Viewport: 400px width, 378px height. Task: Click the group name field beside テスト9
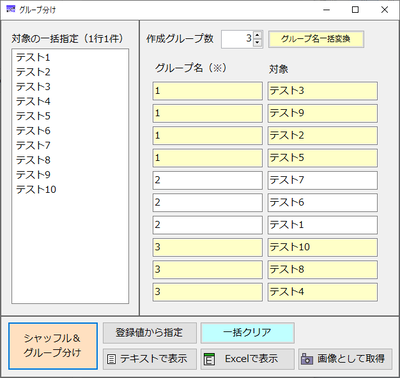(x=208, y=113)
